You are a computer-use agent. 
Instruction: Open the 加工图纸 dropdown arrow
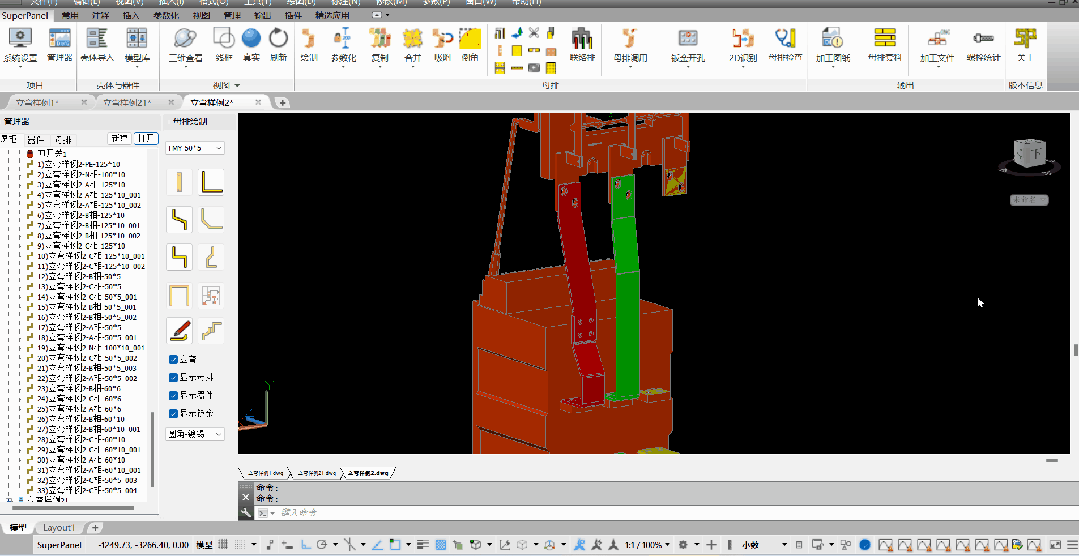pyautogui.click(x=833, y=67)
